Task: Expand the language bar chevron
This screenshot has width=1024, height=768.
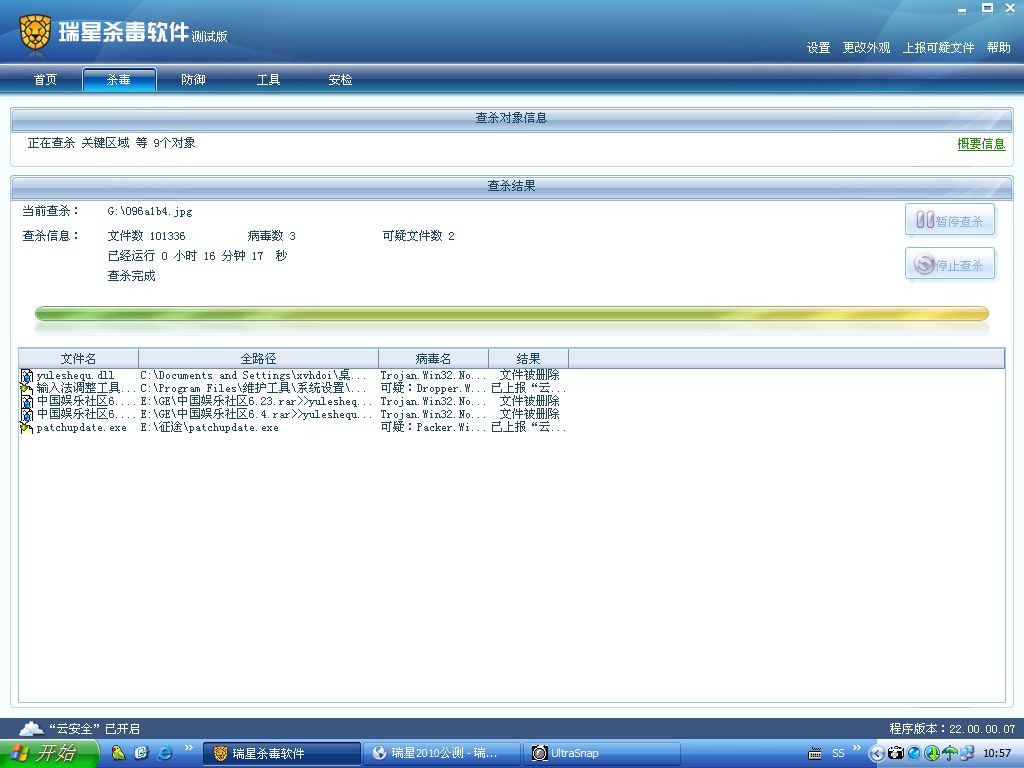Action: [x=857, y=748]
